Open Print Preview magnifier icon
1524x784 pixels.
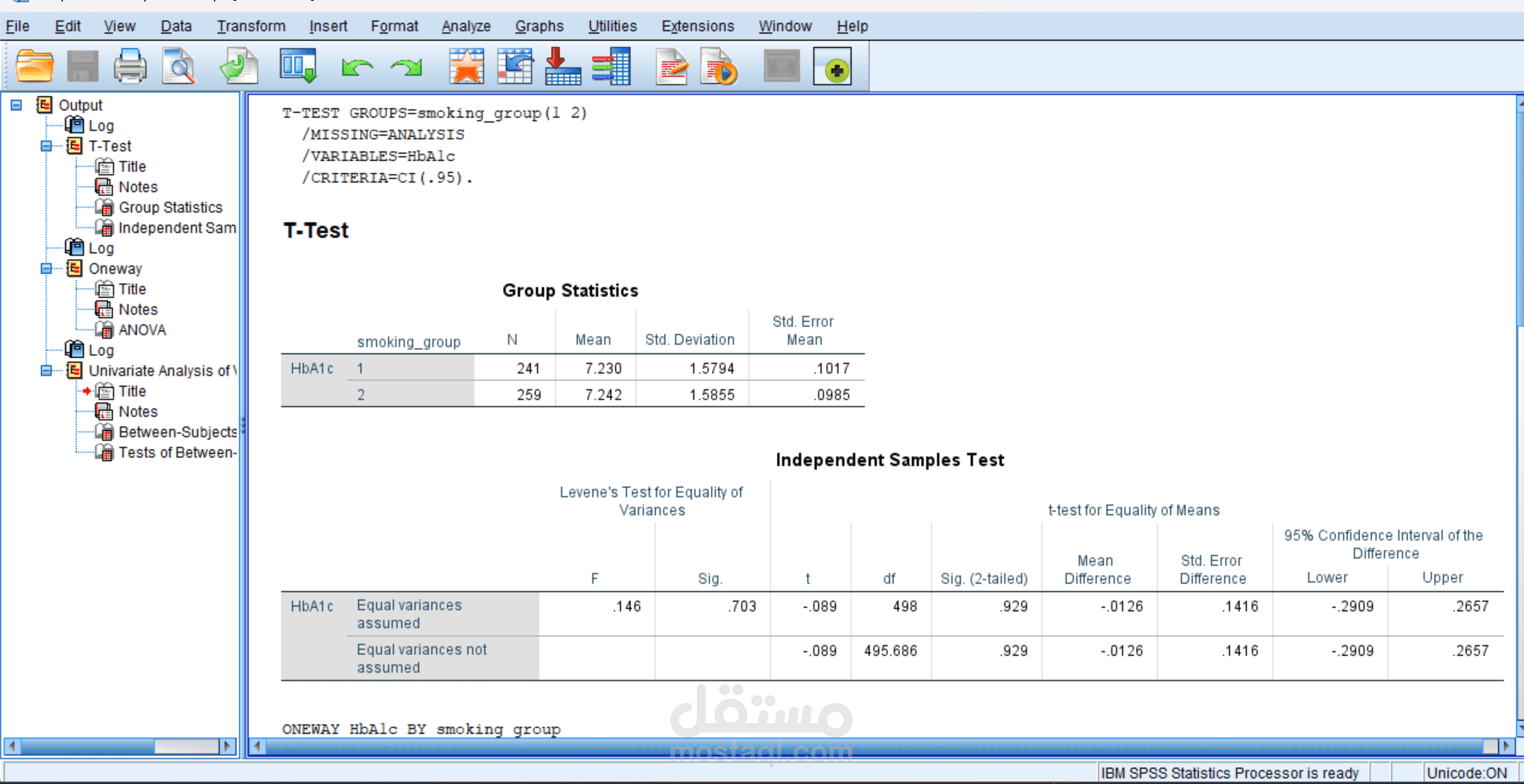tap(179, 66)
